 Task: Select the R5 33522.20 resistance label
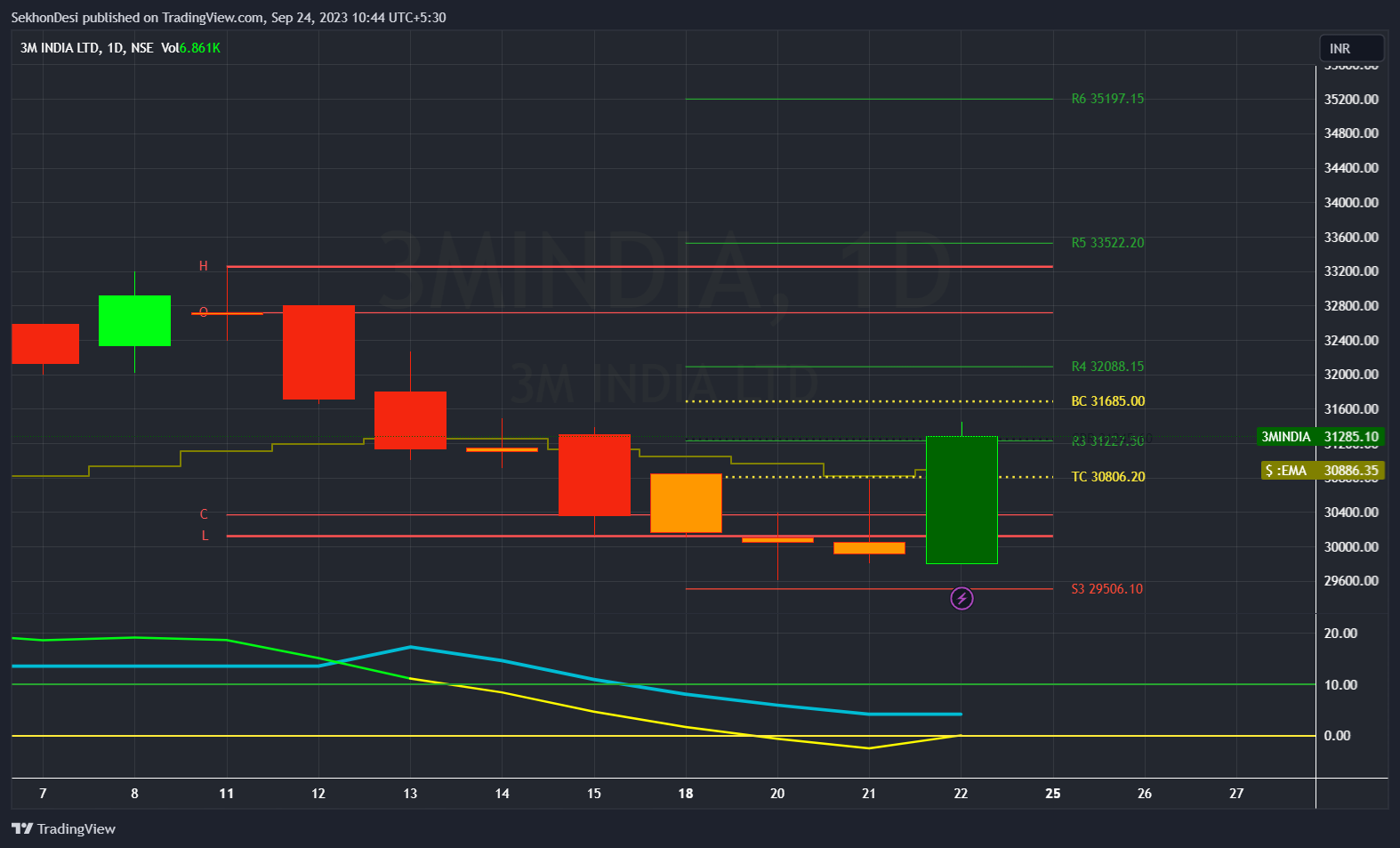(x=1107, y=243)
